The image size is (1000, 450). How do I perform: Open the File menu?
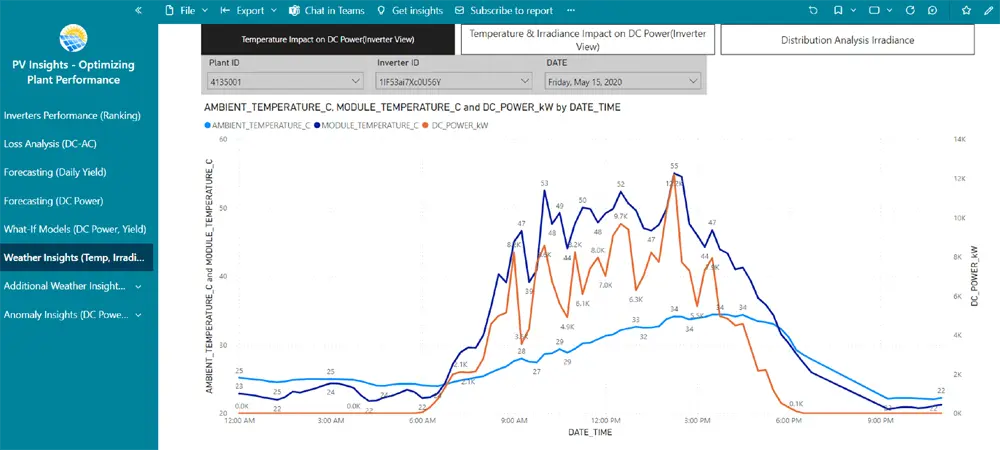coord(186,10)
